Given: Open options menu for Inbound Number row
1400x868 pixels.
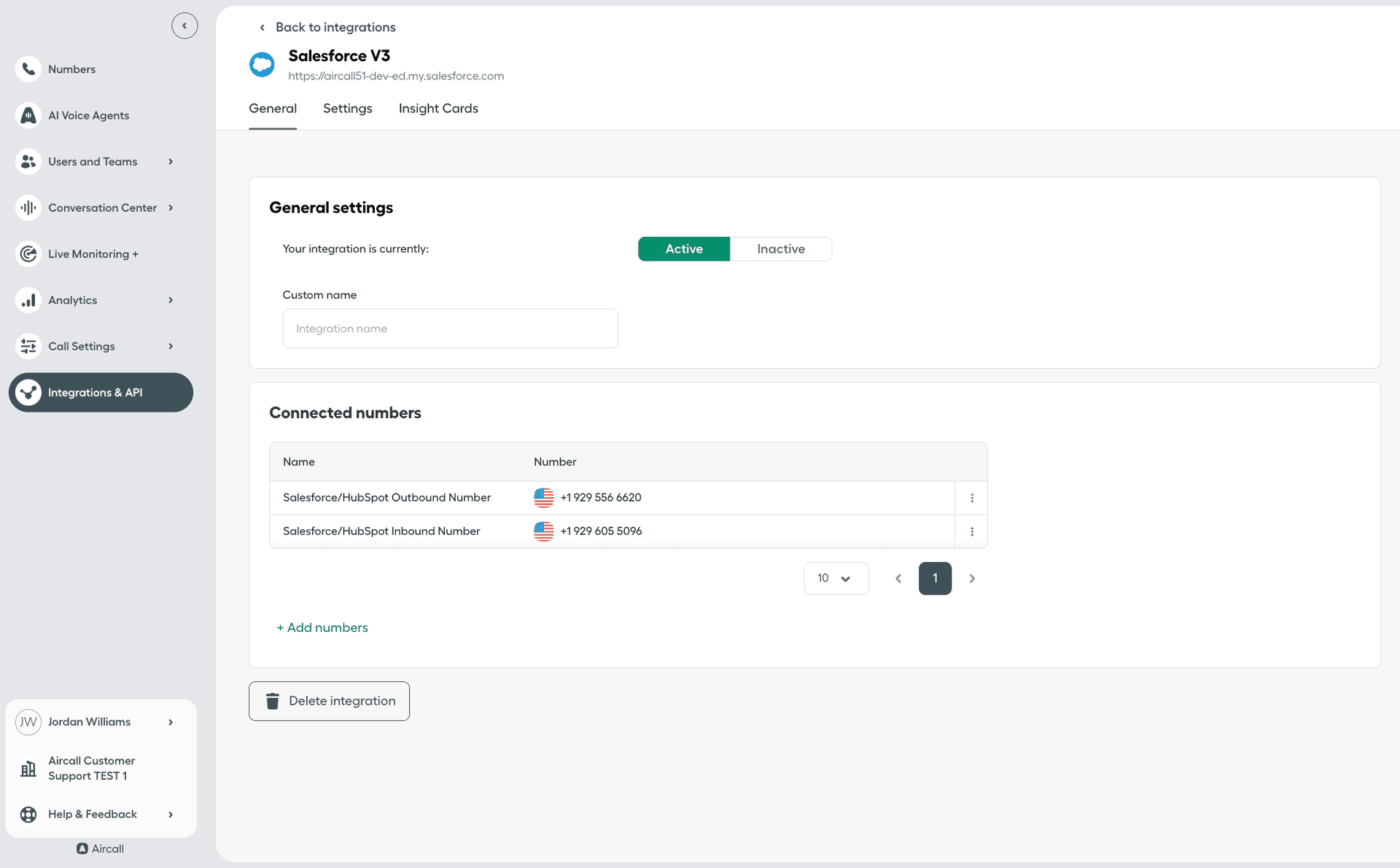Looking at the screenshot, I should tap(971, 531).
